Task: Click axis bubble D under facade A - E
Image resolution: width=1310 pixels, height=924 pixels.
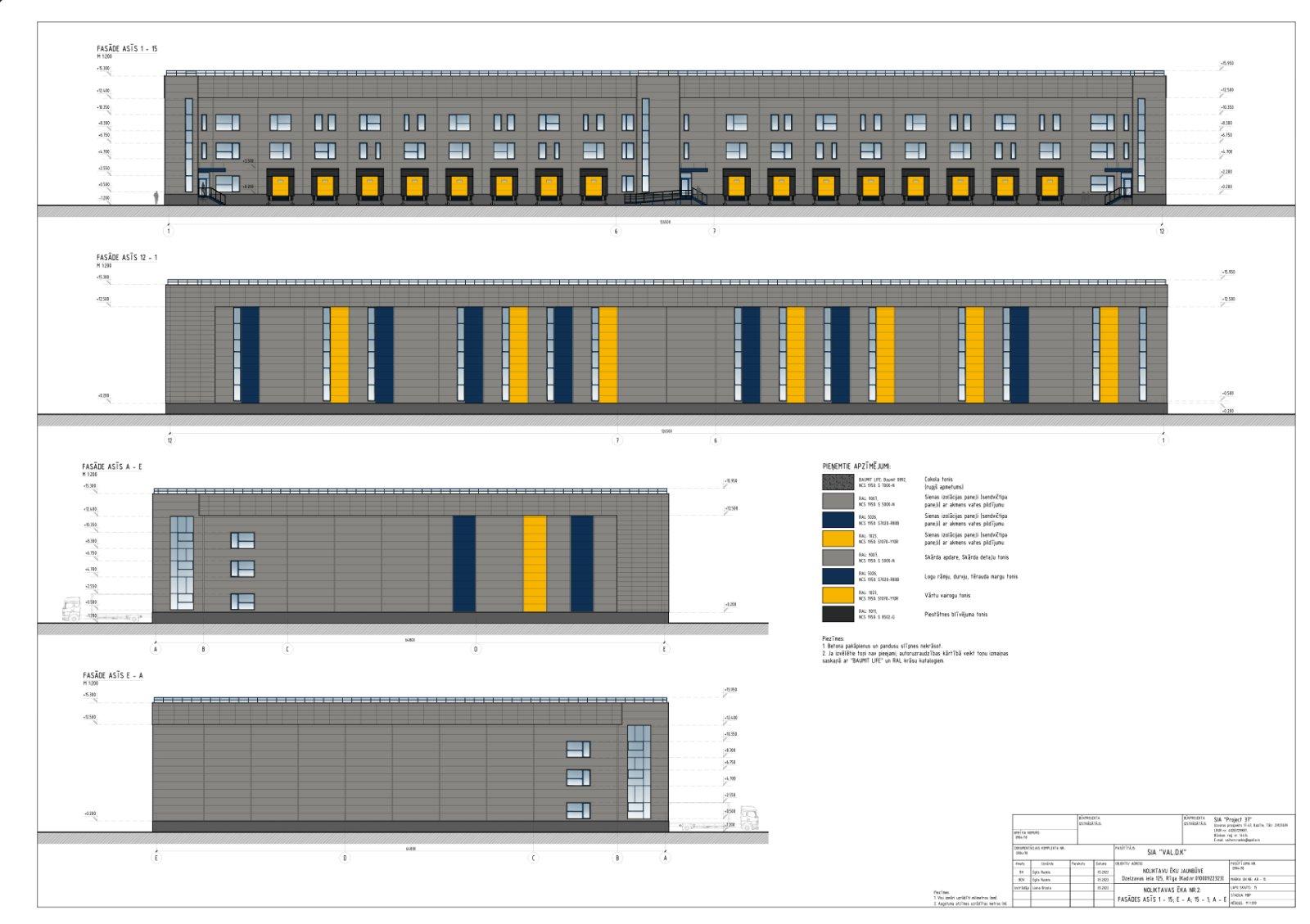Action: [x=475, y=649]
